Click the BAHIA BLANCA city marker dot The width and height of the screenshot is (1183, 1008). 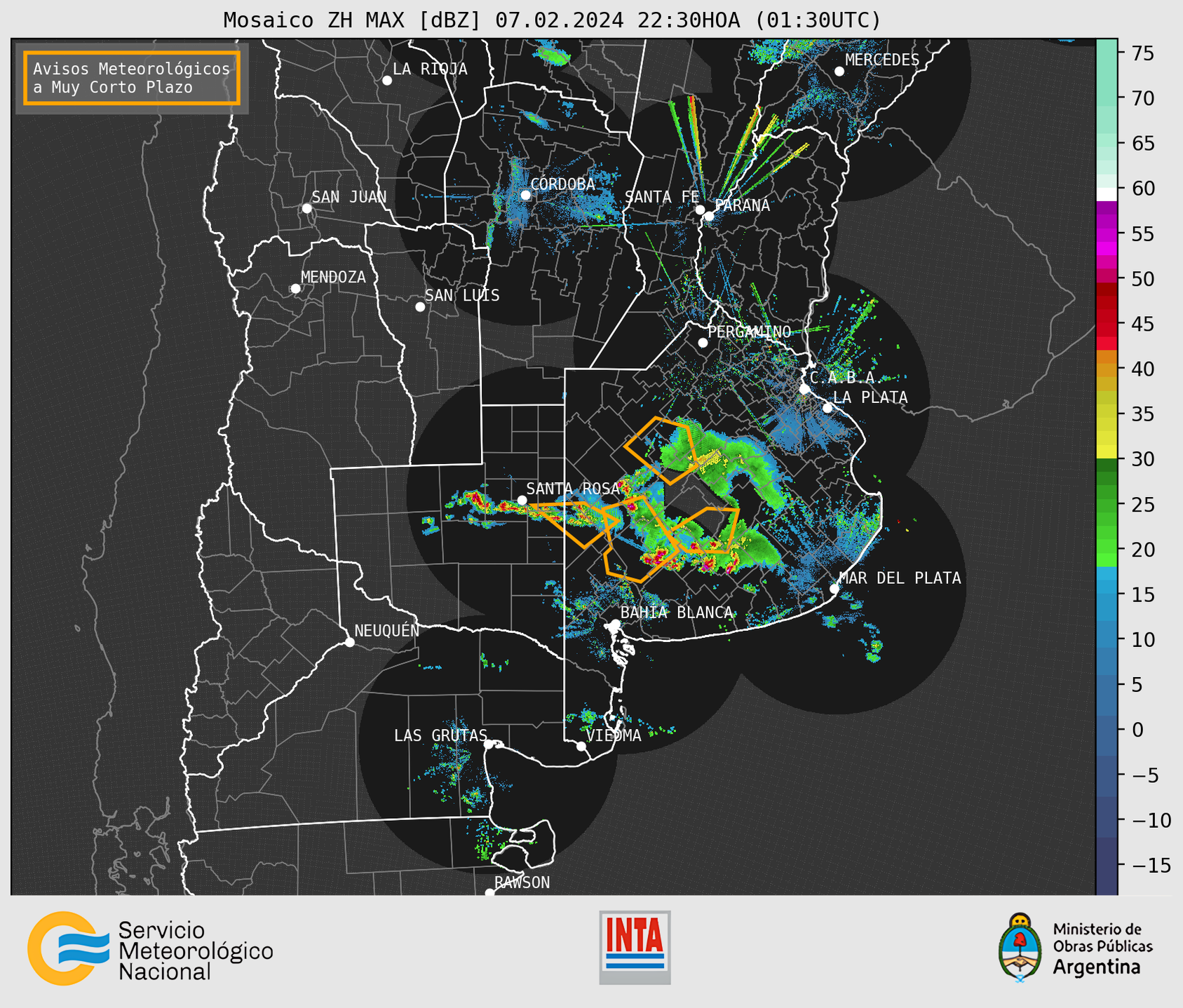[615, 624]
